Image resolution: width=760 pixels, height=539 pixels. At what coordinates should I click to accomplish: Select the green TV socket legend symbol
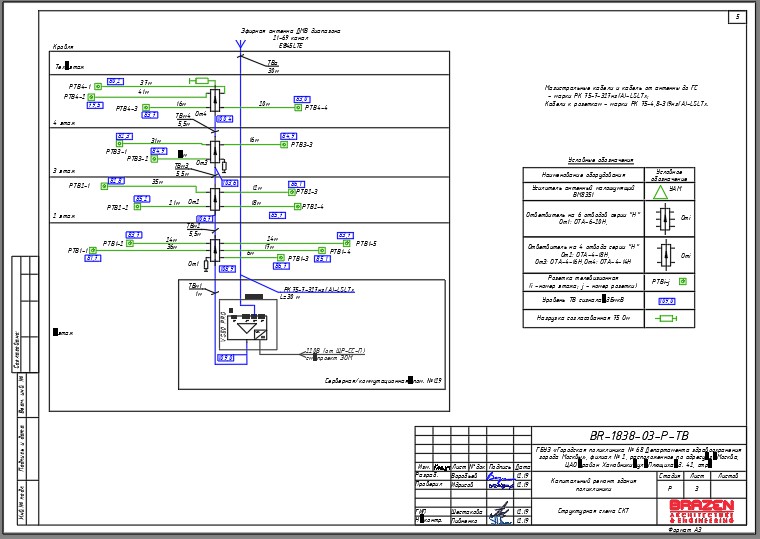682,282
